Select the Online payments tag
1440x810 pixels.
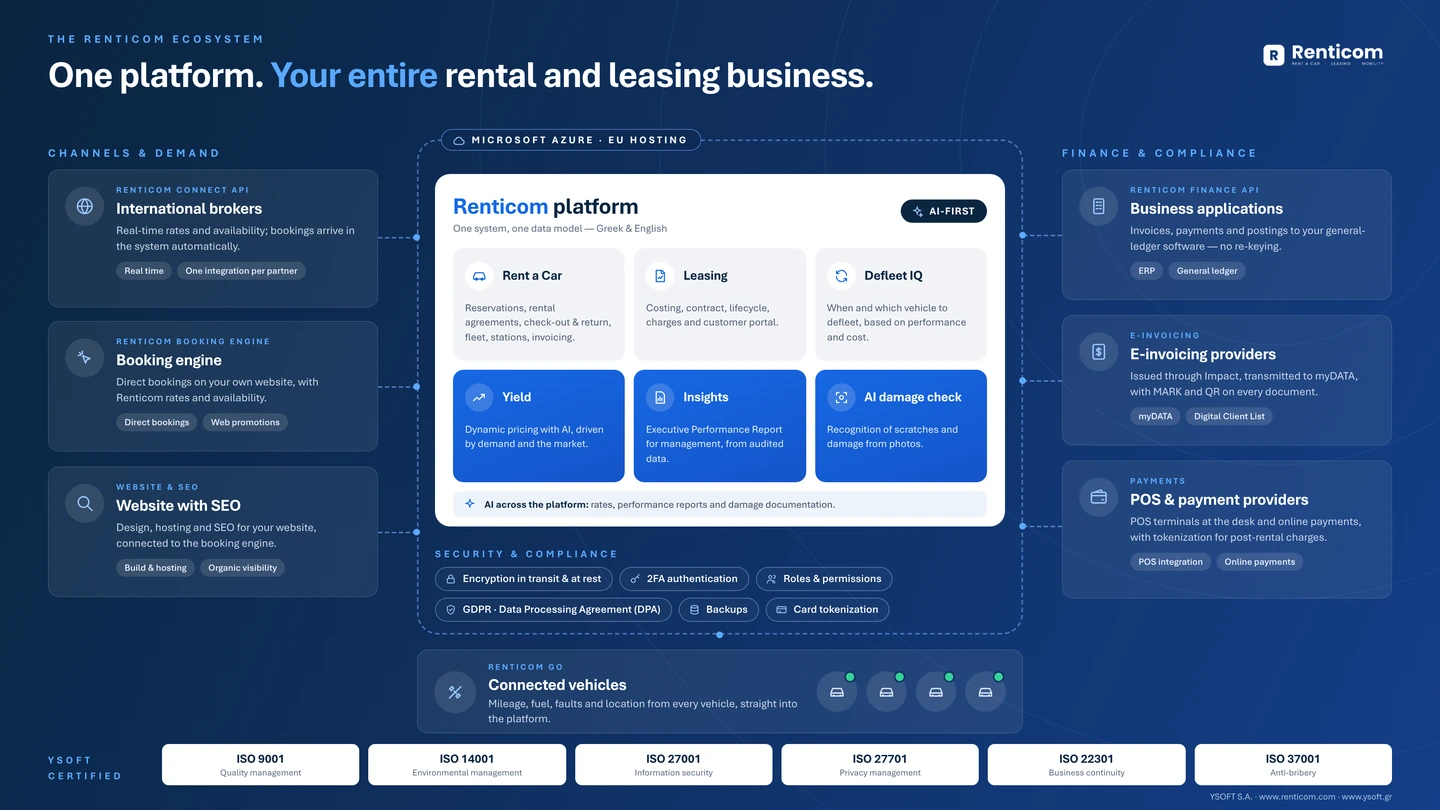coord(1260,562)
